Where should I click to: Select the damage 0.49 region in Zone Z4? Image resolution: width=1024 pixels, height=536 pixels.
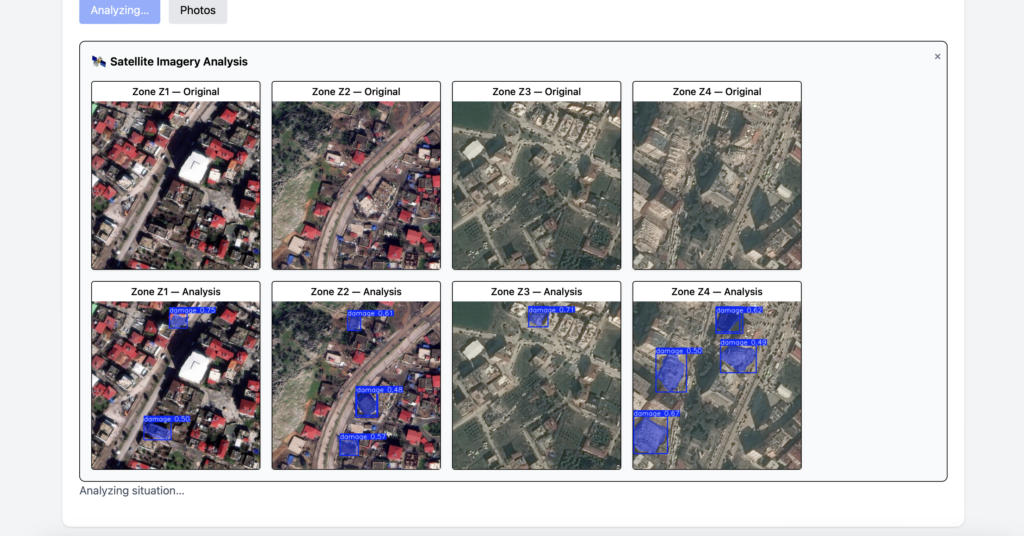pyautogui.click(x=738, y=359)
